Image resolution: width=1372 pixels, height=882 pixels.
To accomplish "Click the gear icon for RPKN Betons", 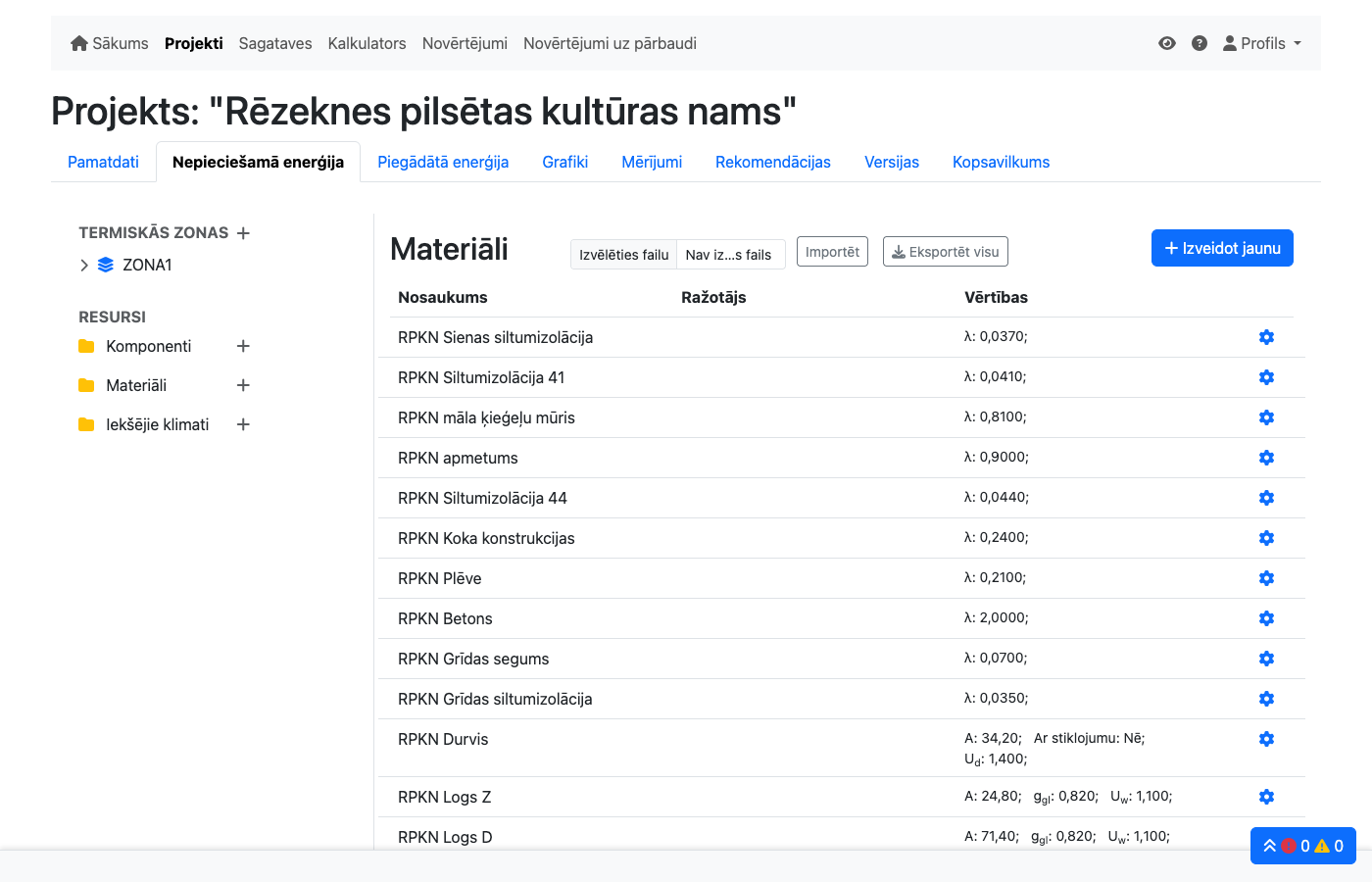I will pyautogui.click(x=1266, y=618).
